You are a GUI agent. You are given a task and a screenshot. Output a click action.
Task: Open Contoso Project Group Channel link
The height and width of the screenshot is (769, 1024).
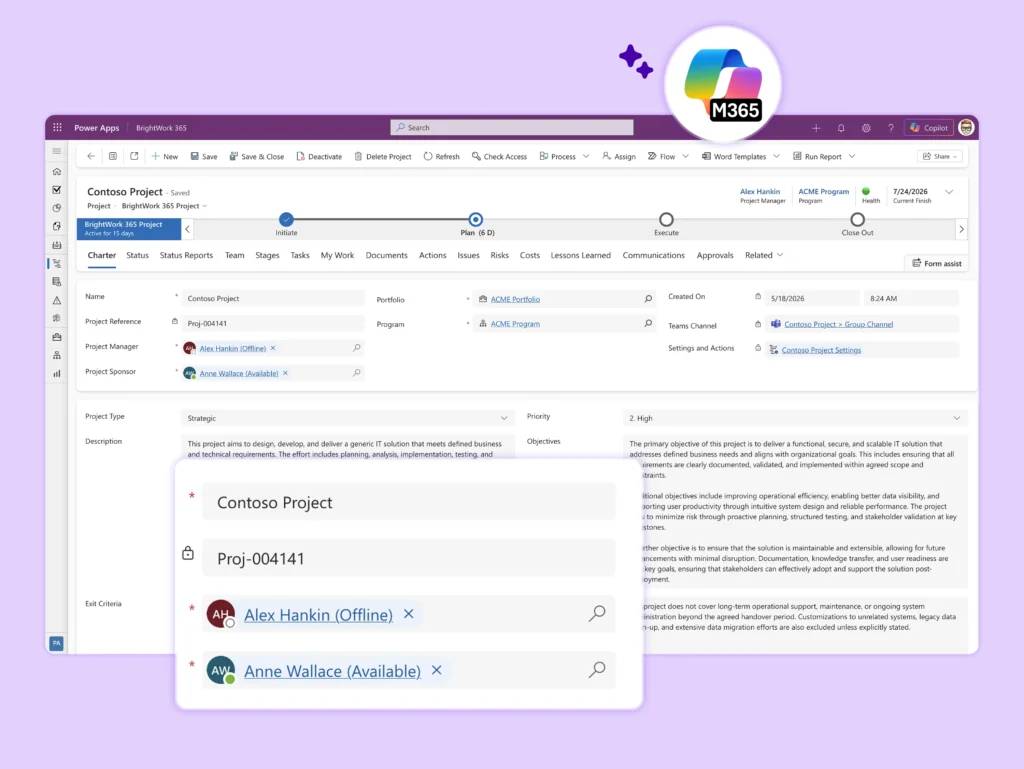839,324
